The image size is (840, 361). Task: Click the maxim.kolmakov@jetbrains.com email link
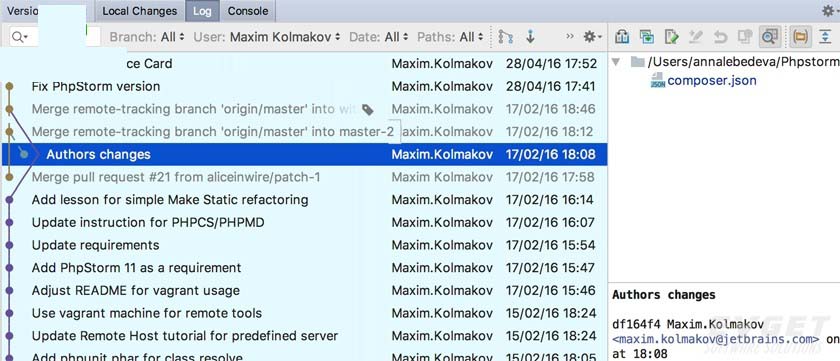[x=716, y=340]
